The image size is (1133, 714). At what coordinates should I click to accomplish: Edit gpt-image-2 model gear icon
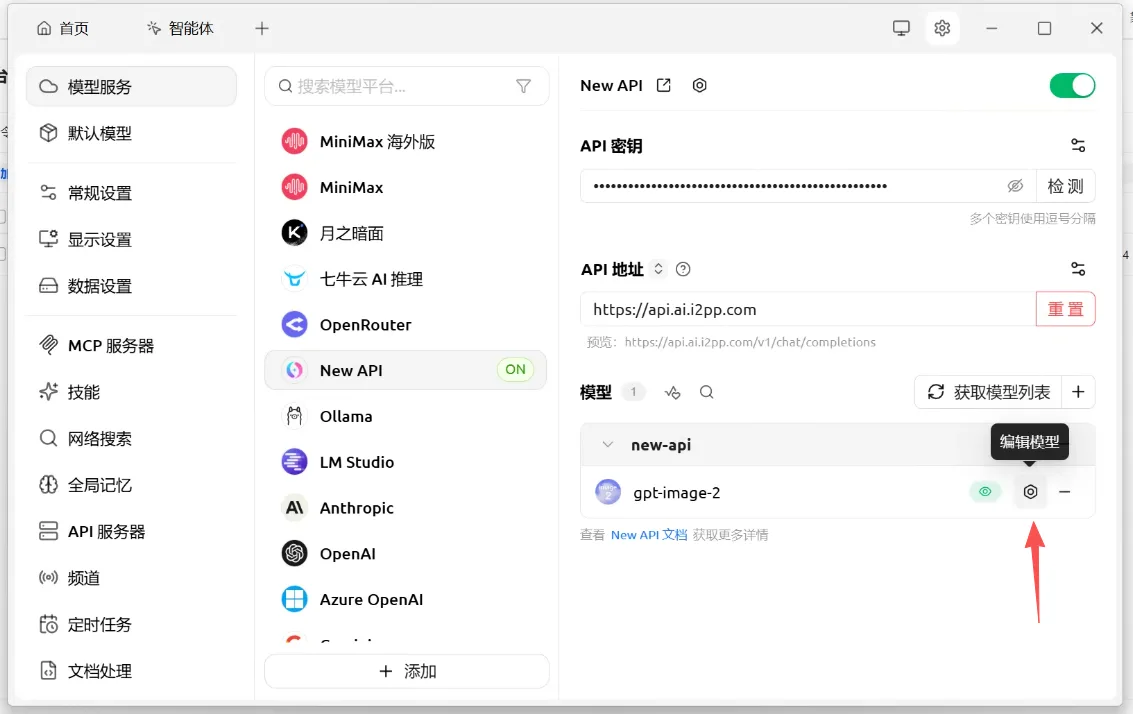pos(1030,492)
